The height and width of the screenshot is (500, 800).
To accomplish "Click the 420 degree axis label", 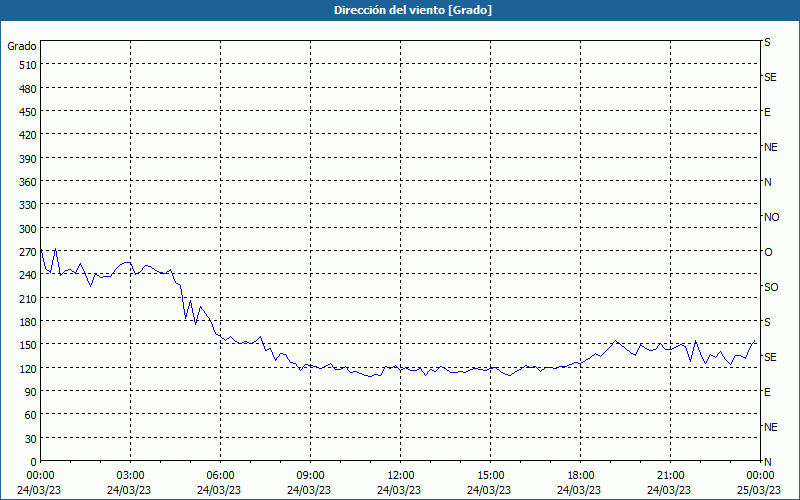I will pos(28,135).
